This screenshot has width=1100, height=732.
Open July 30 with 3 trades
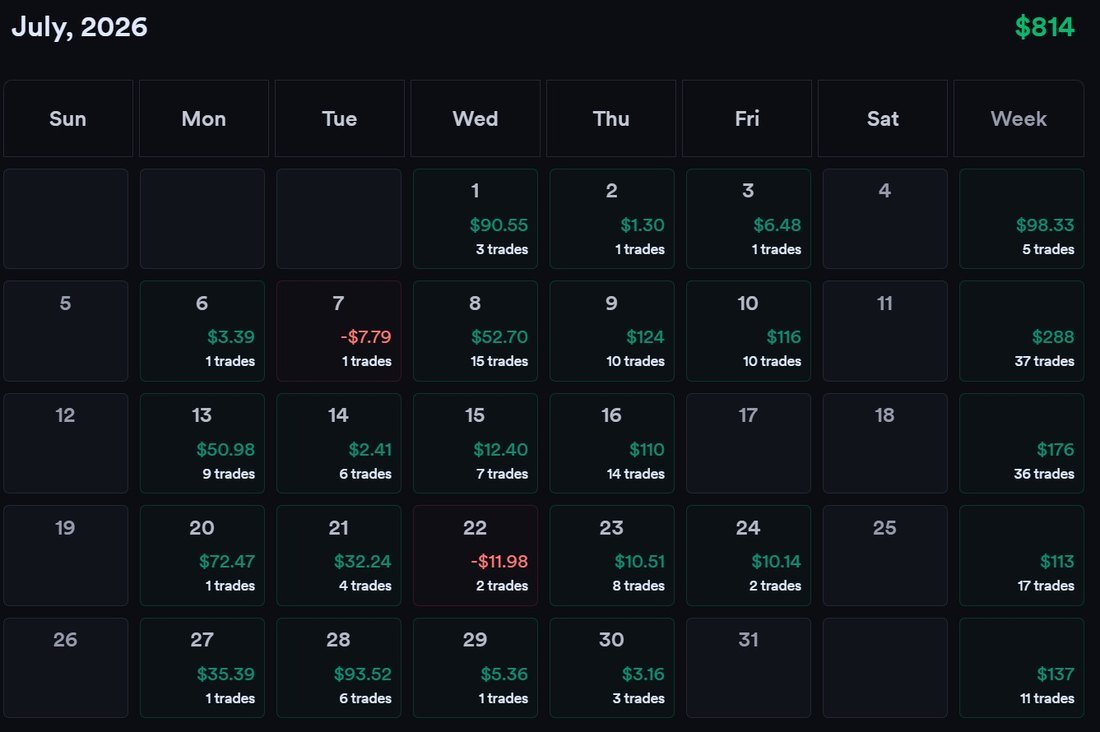pyautogui.click(x=612, y=667)
